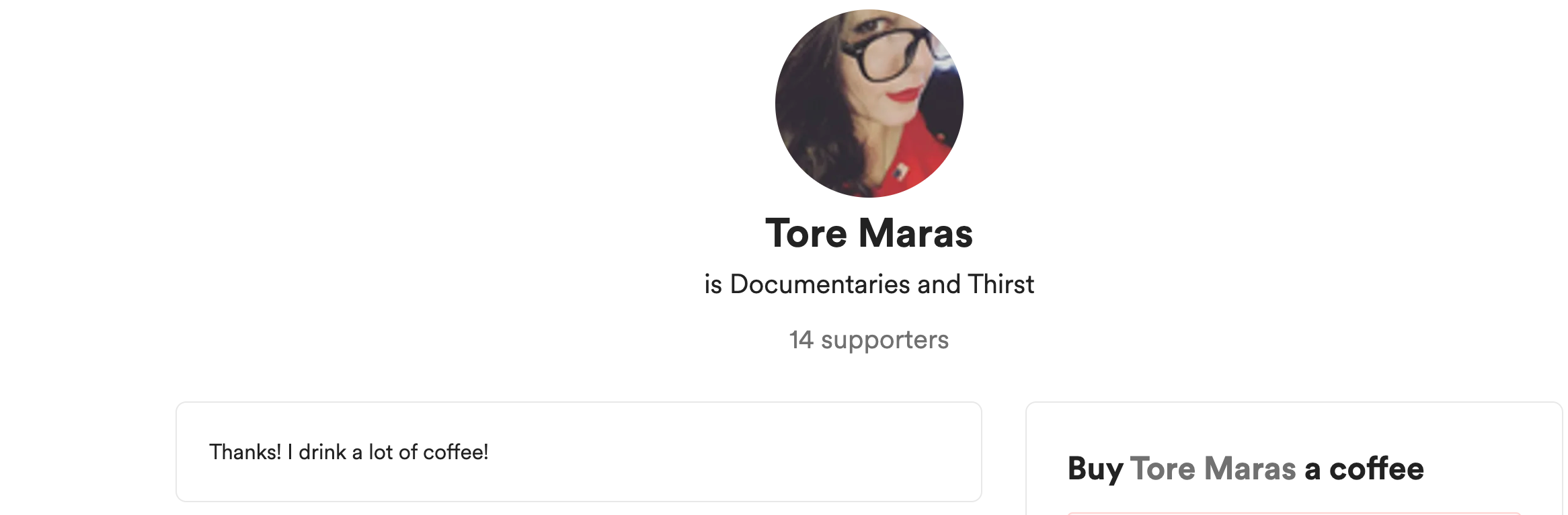Image resolution: width=1568 pixels, height=515 pixels.
Task: Click the 'Thanks! I drink a lot of coffee!' message
Action: (348, 452)
